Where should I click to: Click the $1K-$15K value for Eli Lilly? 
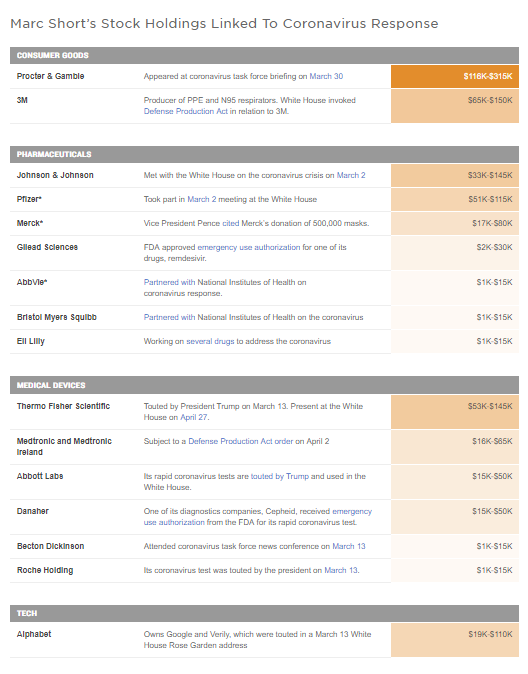click(494, 341)
